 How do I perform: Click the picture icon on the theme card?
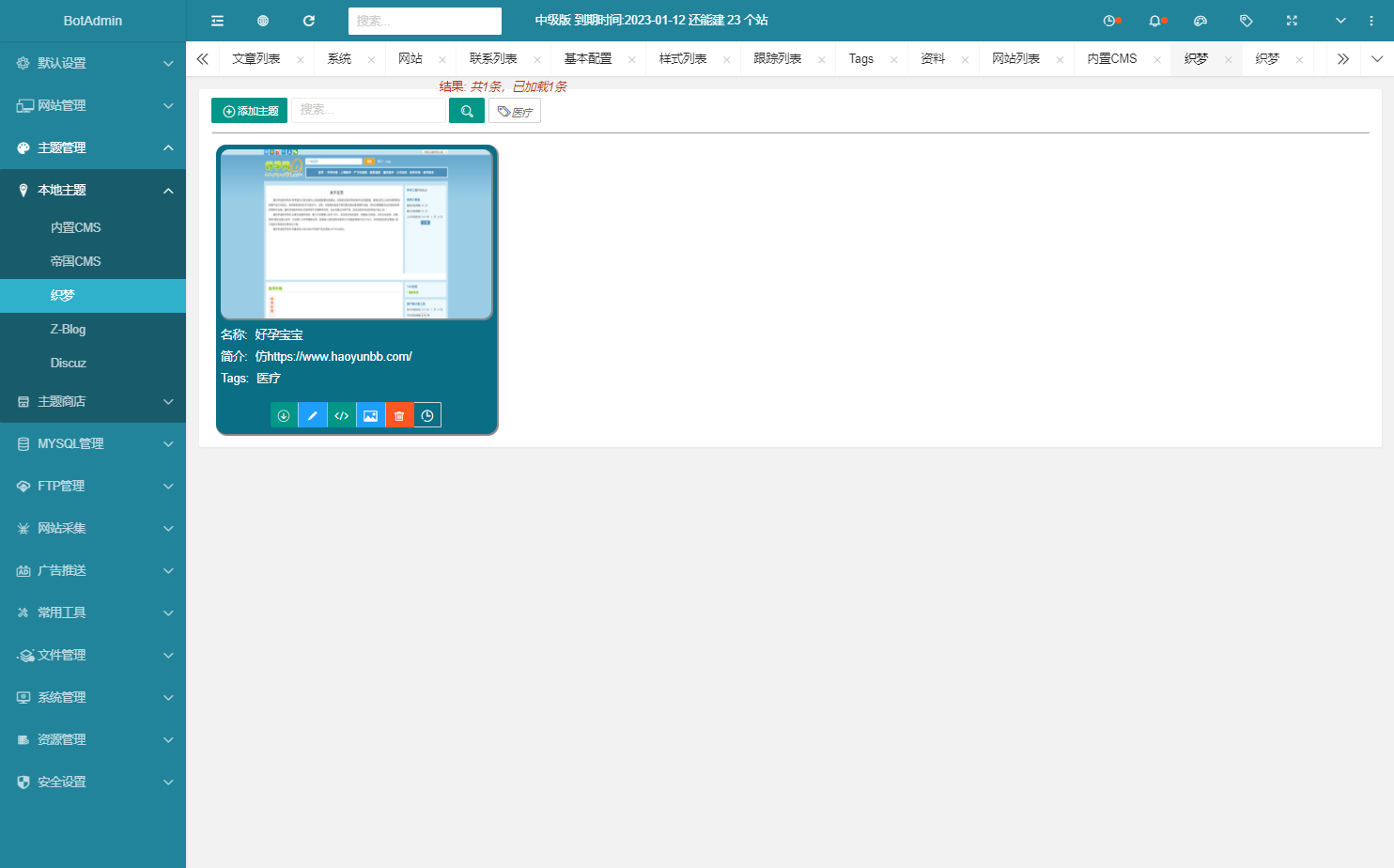pos(371,415)
